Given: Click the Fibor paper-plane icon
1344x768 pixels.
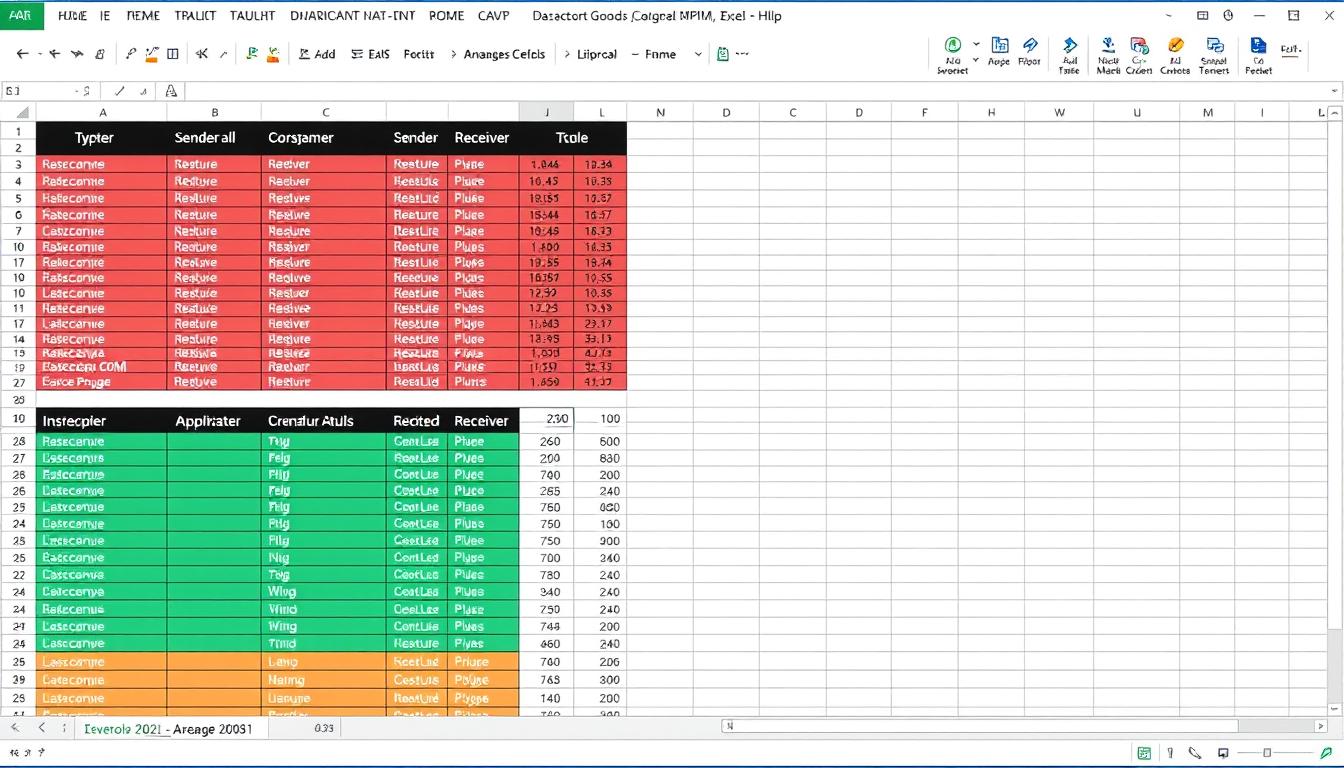Looking at the screenshot, I should pyautogui.click(x=1030, y=45).
